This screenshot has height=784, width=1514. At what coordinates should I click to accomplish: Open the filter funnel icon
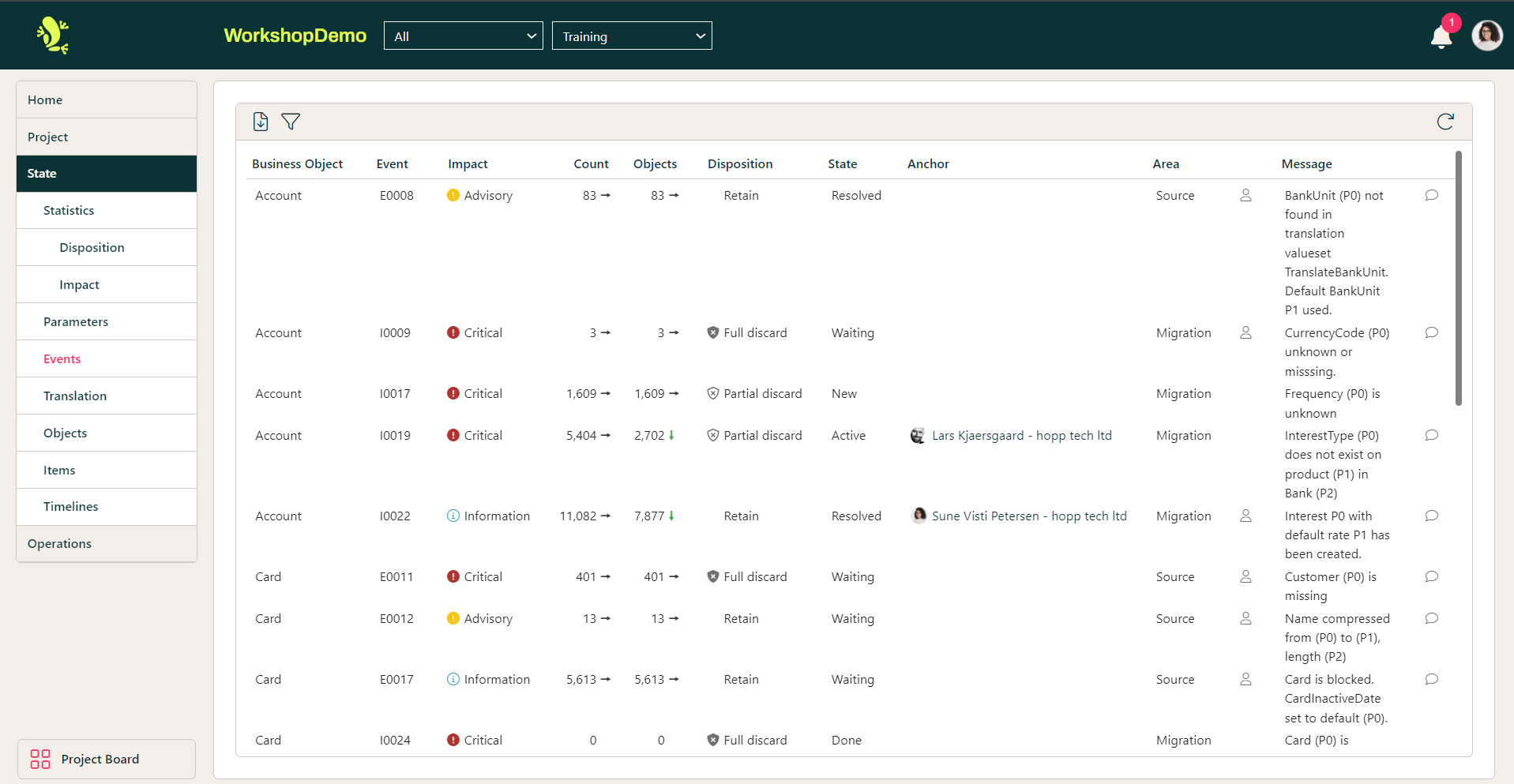pyautogui.click(x=291, y=122)
